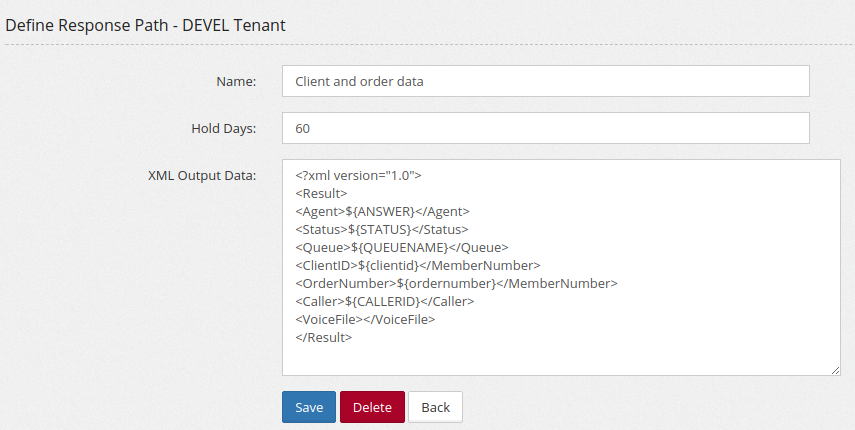Click the Queue ${QUEUENAME} line
The height and width of the screenshot is (430, 855).
pos(402,247)
